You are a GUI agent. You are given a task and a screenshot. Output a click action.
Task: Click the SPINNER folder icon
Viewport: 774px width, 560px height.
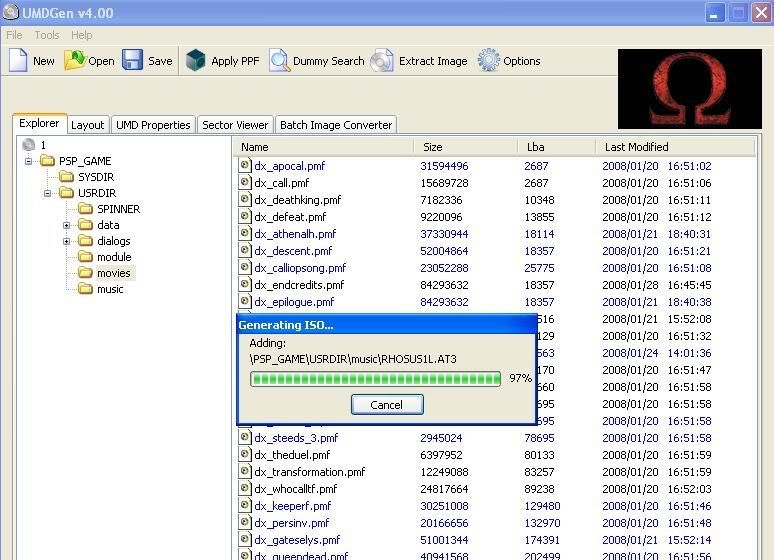[x=85, y=208]
